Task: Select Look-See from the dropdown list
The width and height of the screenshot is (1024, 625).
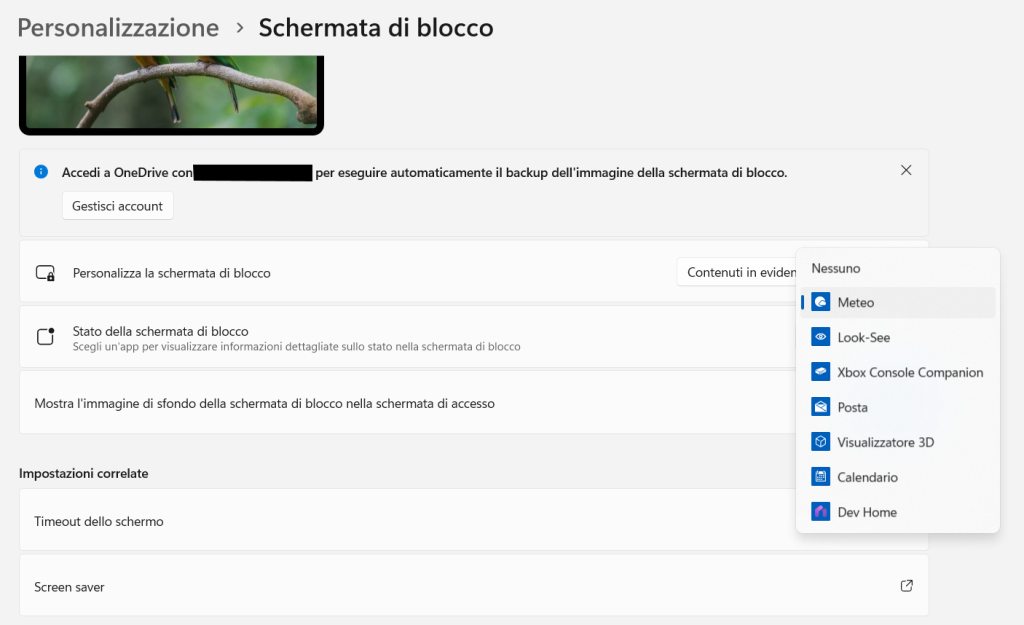Action: (x=864, y=337)
